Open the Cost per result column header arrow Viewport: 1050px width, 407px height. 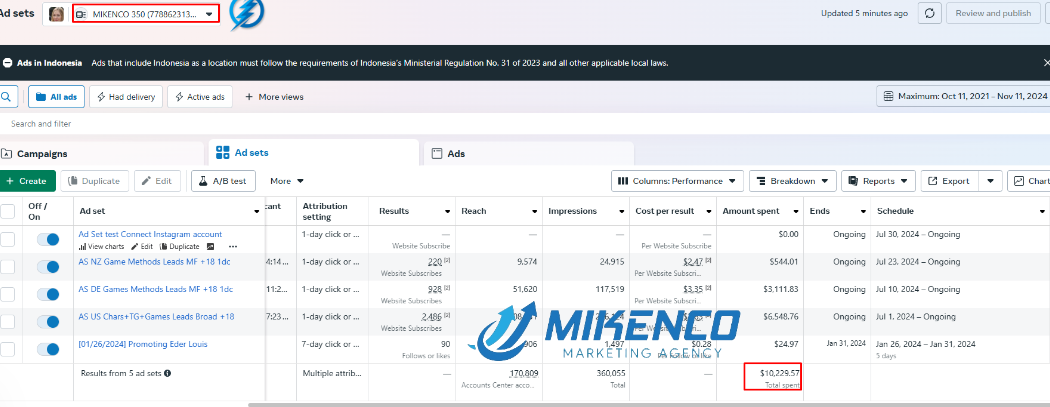click(x=708, y=212)
